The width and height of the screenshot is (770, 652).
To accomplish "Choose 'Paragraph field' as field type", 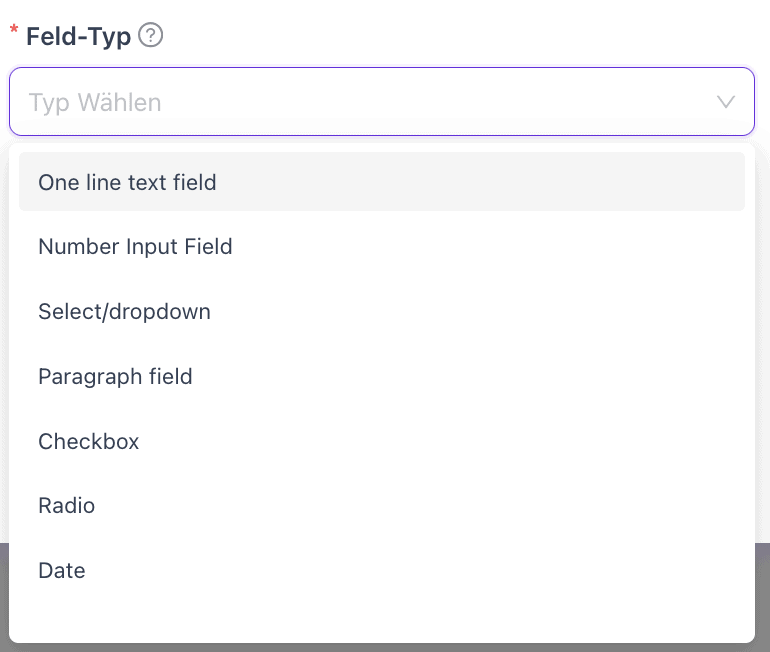I will [x=115, y=376].
